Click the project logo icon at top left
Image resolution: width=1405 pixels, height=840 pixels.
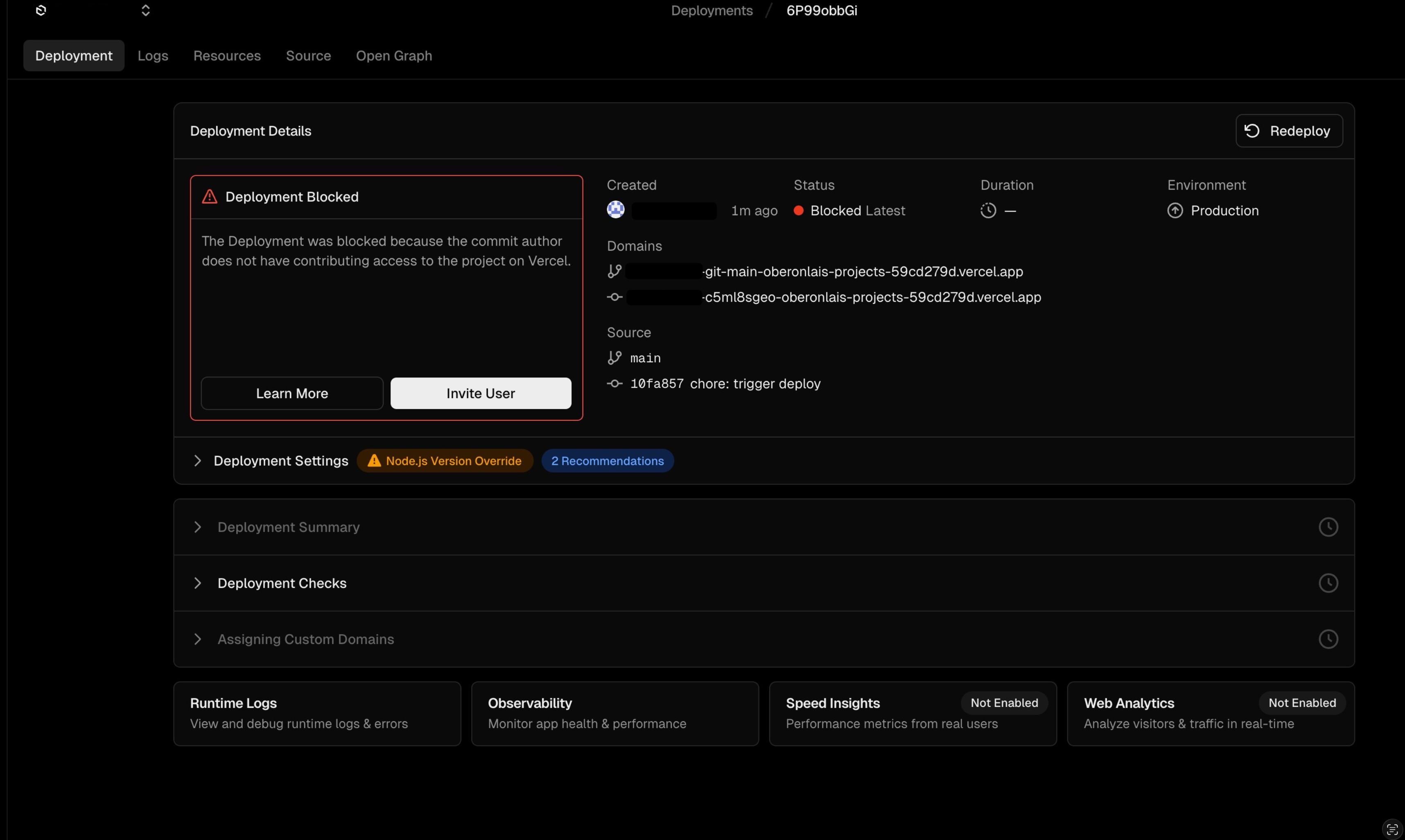pyautogui.click(x=41, y=10)
